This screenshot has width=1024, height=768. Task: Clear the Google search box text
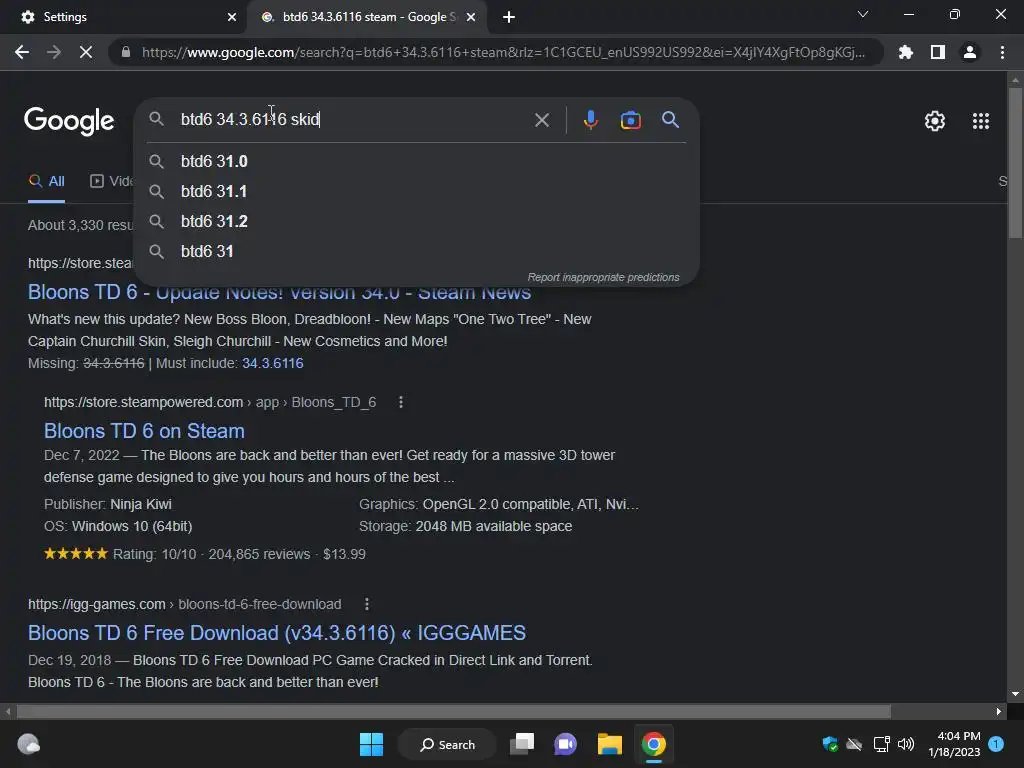pyautogui.click(x=541, y=120)
